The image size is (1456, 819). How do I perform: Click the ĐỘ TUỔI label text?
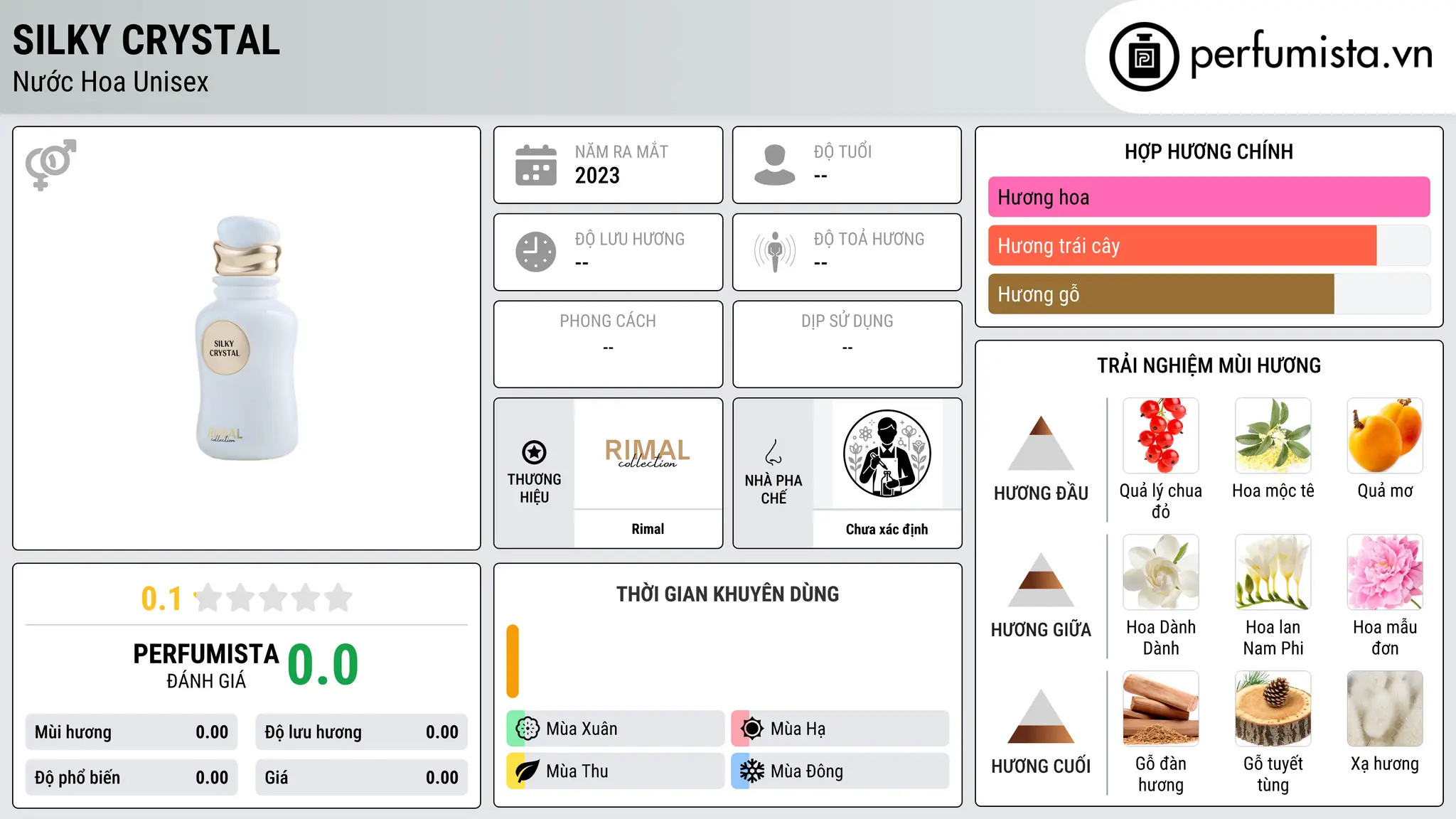(842, 151)
